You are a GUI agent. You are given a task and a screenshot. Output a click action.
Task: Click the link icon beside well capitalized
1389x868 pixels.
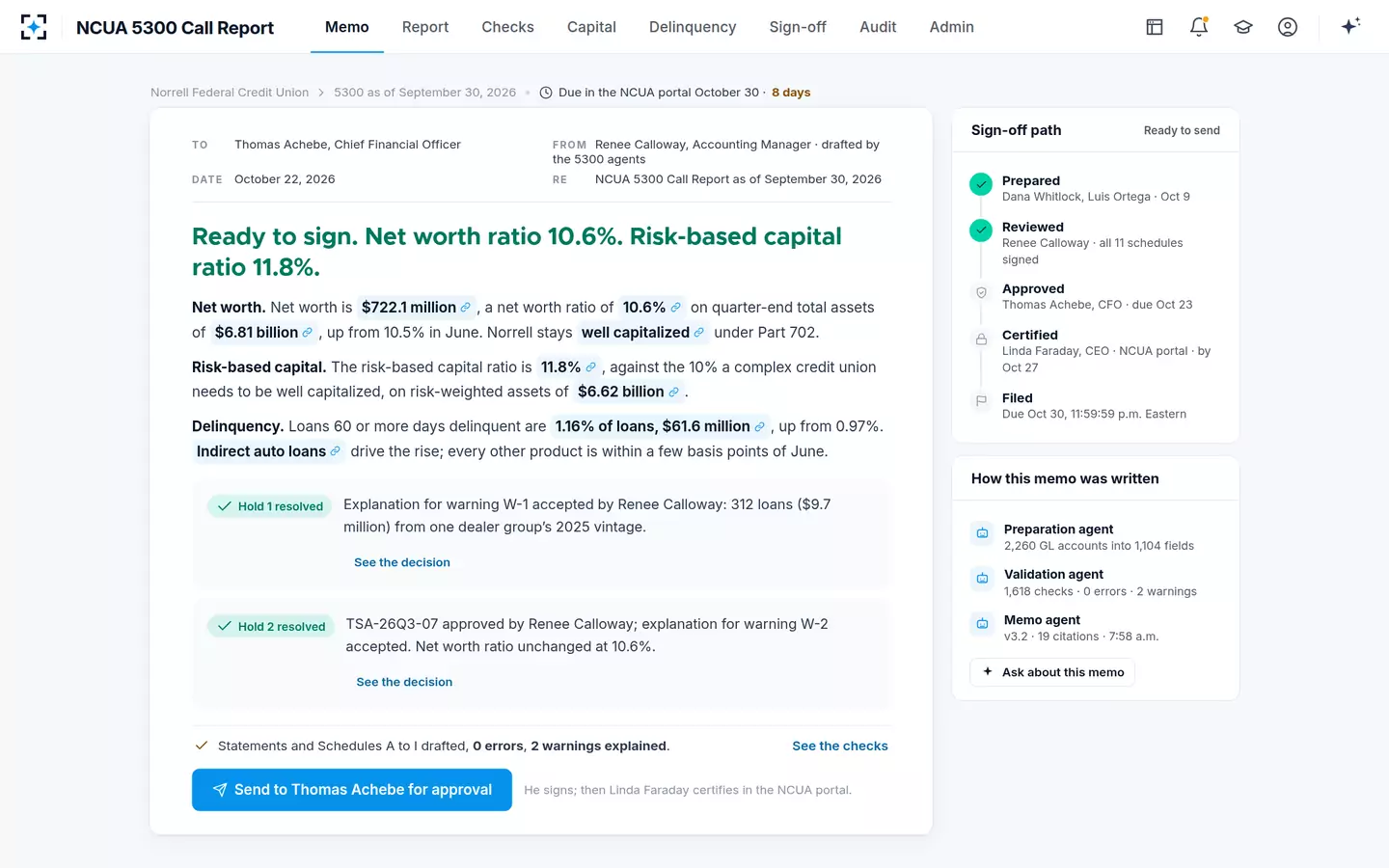[x=698, y=333]
